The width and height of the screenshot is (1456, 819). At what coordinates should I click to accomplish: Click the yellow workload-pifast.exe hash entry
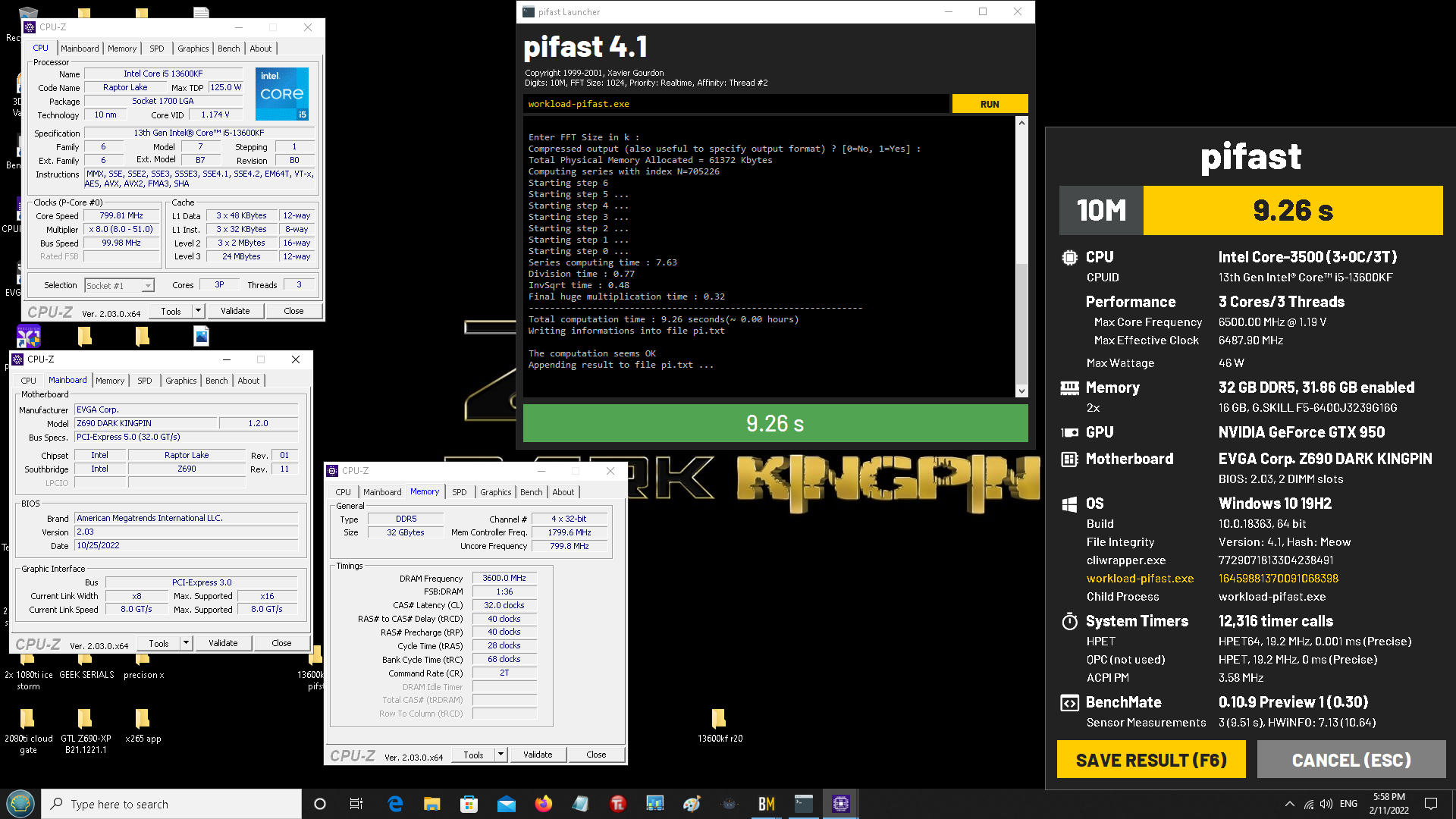[1279, 579]
